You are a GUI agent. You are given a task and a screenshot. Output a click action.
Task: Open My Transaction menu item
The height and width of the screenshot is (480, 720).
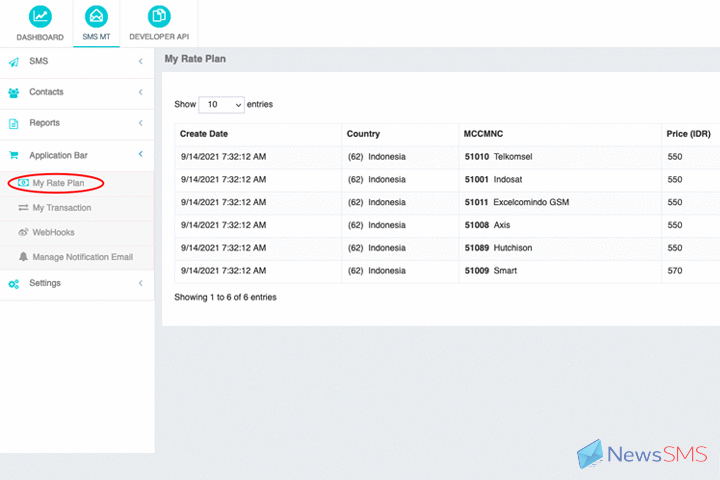61,208
